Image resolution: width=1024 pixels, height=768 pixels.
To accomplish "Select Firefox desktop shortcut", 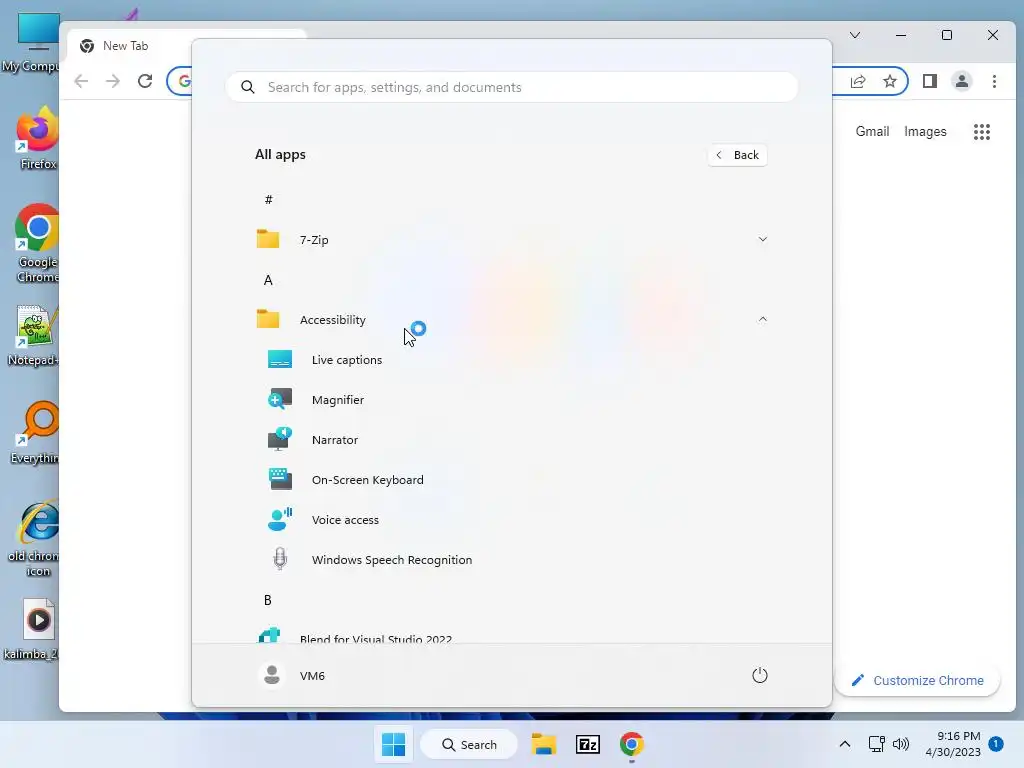I will click(38, 138).
